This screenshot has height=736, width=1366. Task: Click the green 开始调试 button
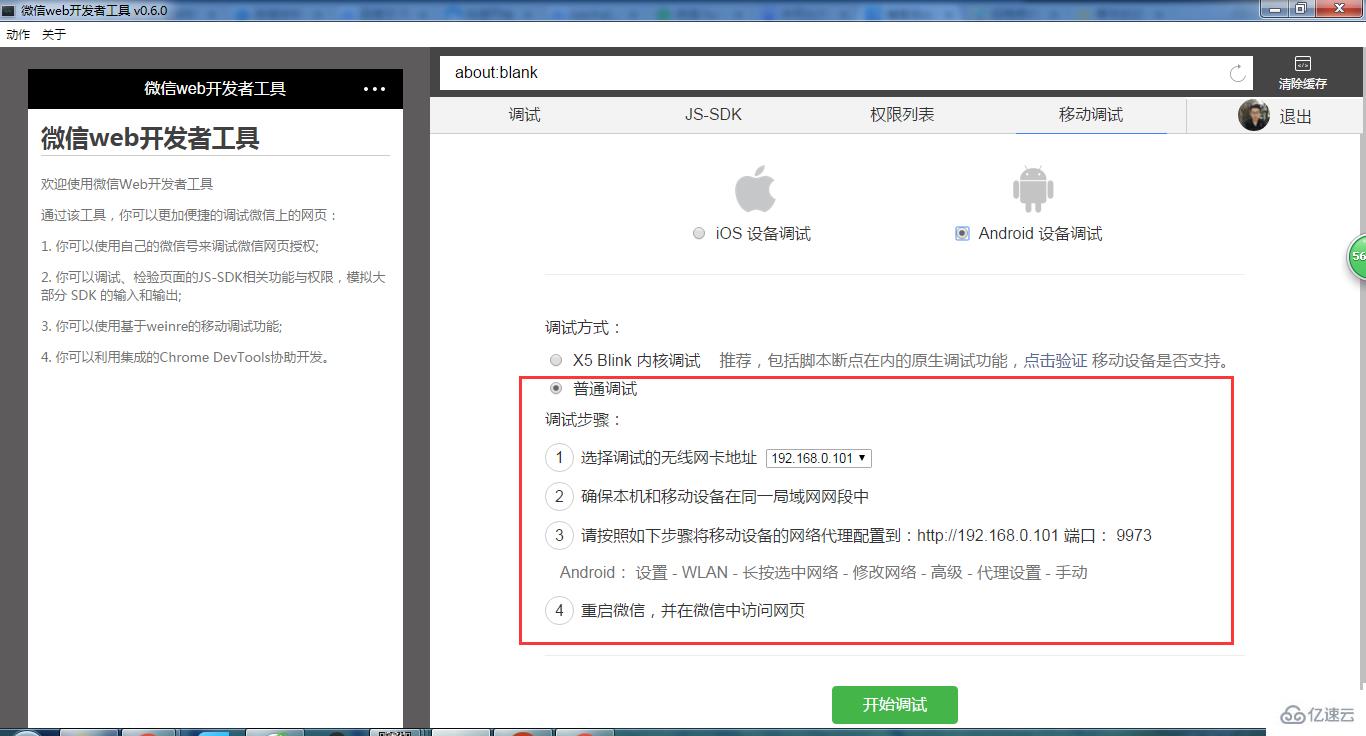pos(895,704)
